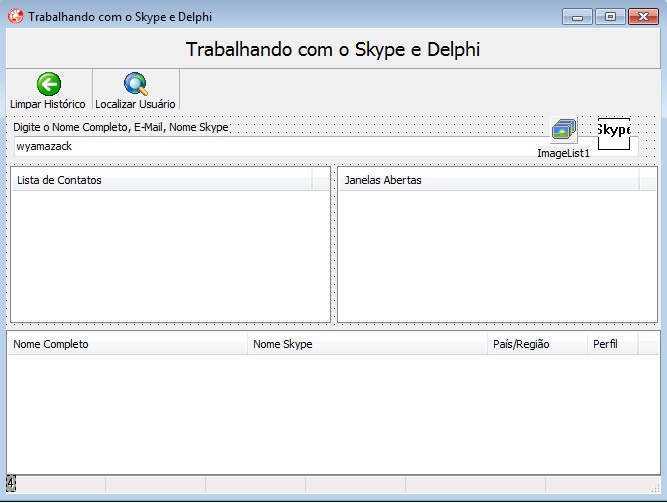This screenshot has height=503, width=667.
Task: Click inside the empty Janelas Abertas list
Action: [x=498, y=255]
